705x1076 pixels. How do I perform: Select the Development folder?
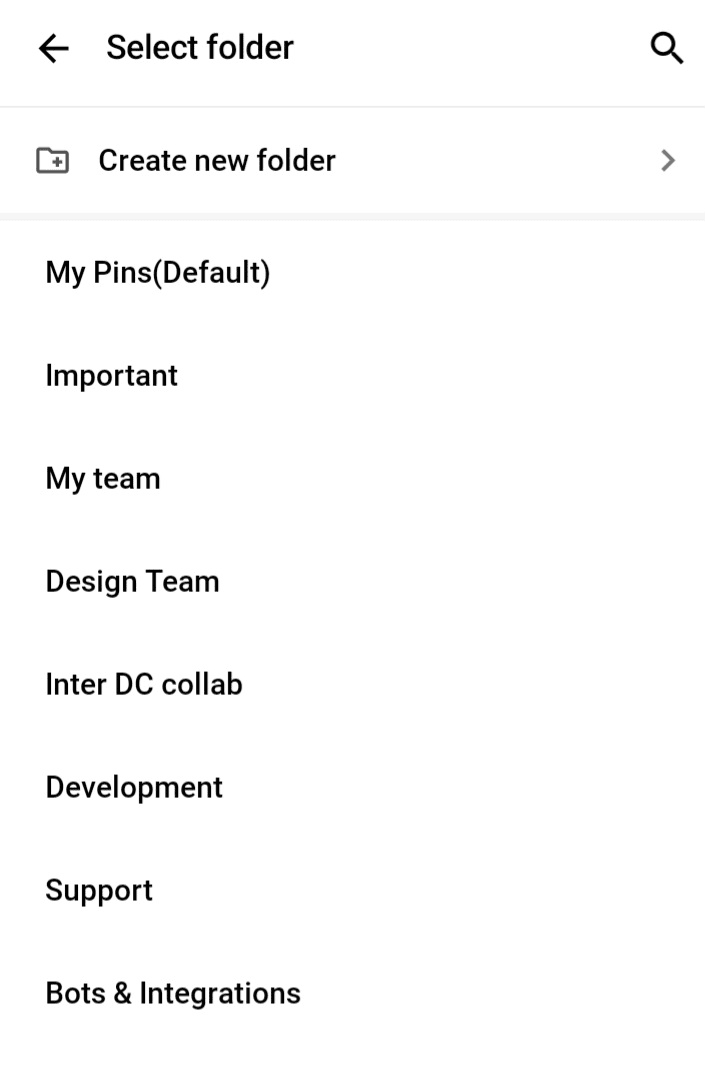[352, 787]
